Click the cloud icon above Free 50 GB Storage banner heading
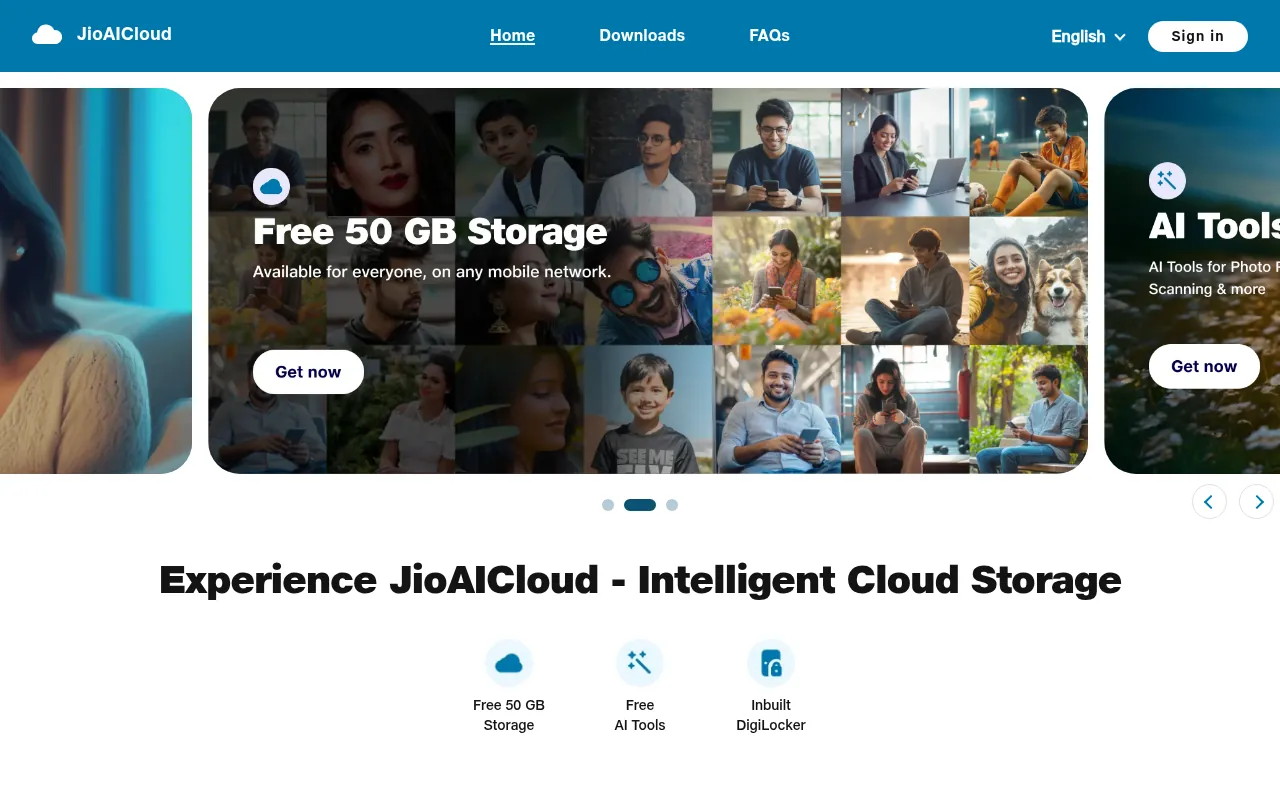1280x800 pixels. click(x=271, y=186)
